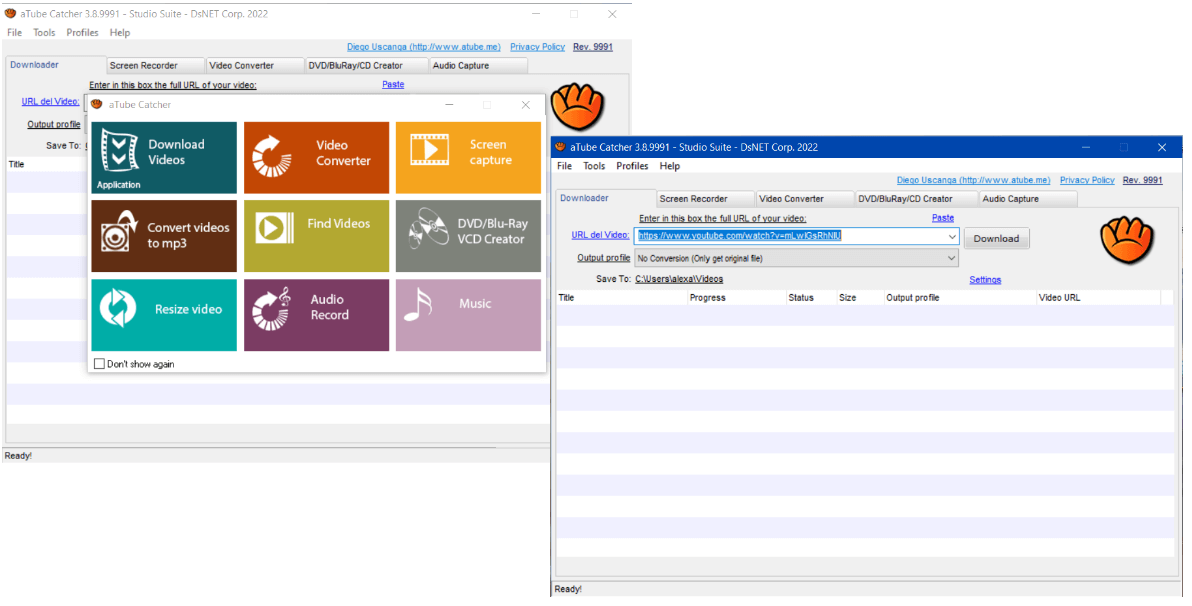Open DVD/Blu-Ray VCD Creator tile
This screenshot has height=606, width=1192.
point(468,236)
